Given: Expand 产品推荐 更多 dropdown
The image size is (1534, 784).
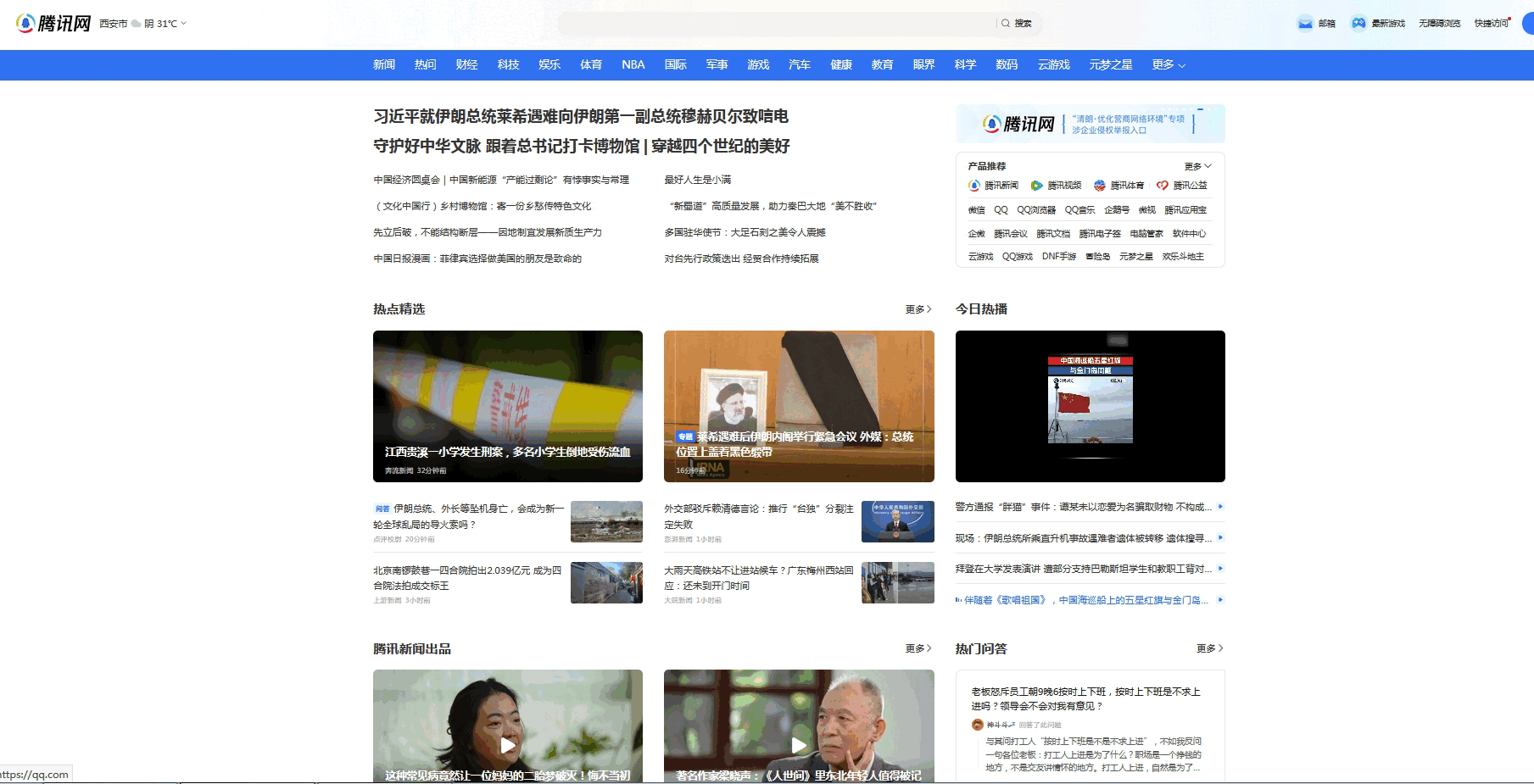Looking at the screenshot, I should pyautogui.click(x=1198, y=166).
